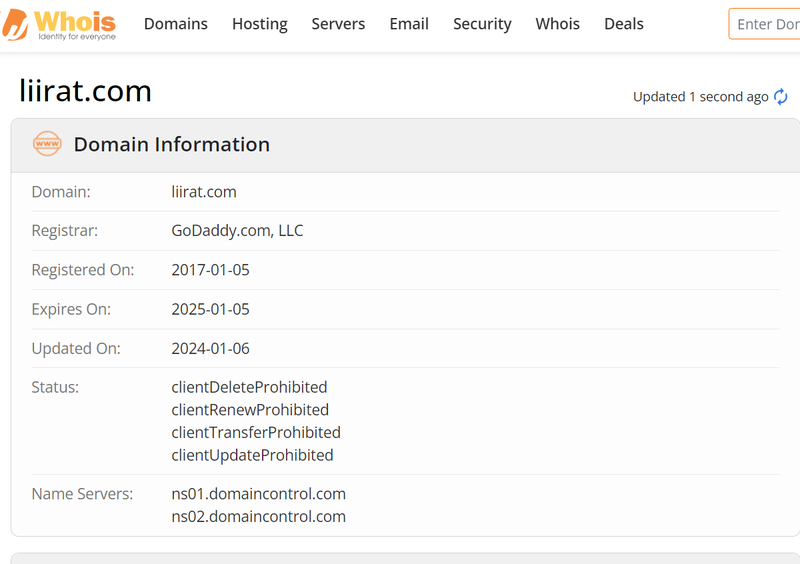Go to the Whois nav item

[x=557, y=24]
